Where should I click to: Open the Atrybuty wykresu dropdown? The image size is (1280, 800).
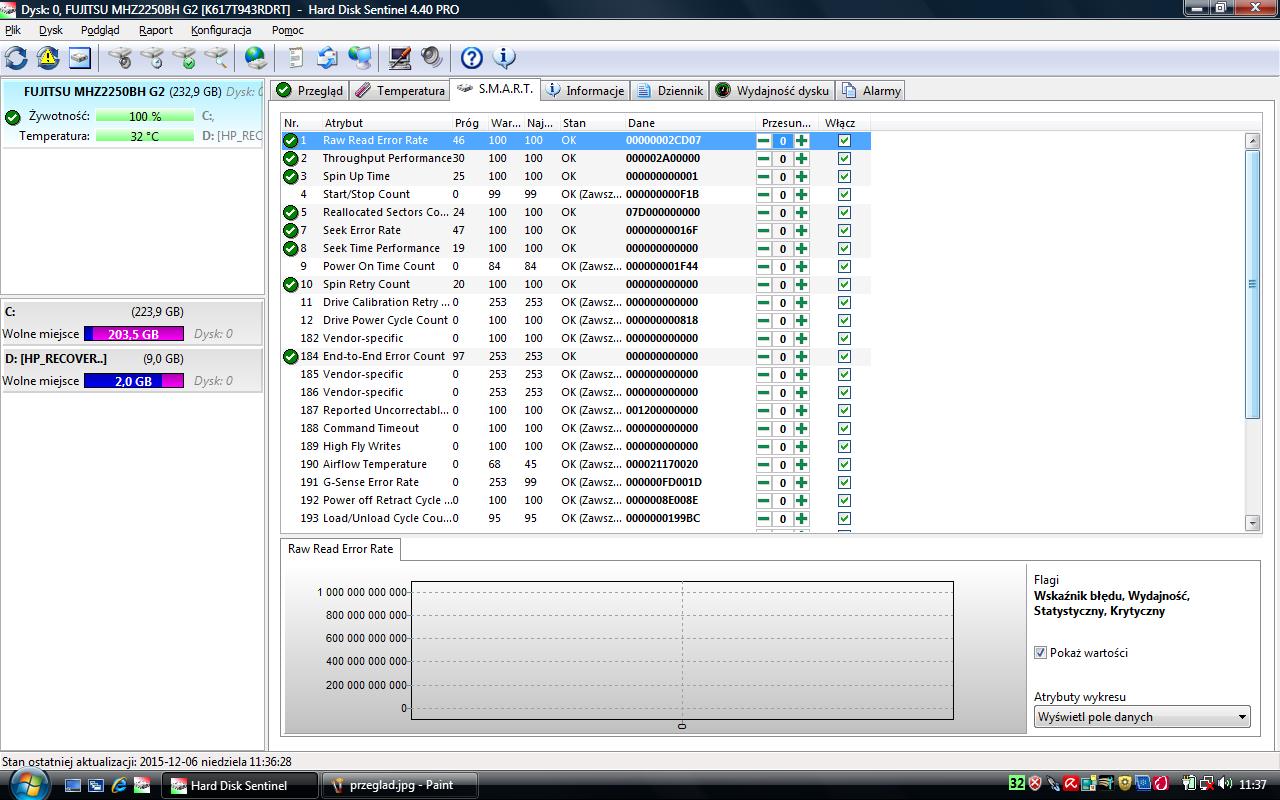click(x=1142, y=717)
